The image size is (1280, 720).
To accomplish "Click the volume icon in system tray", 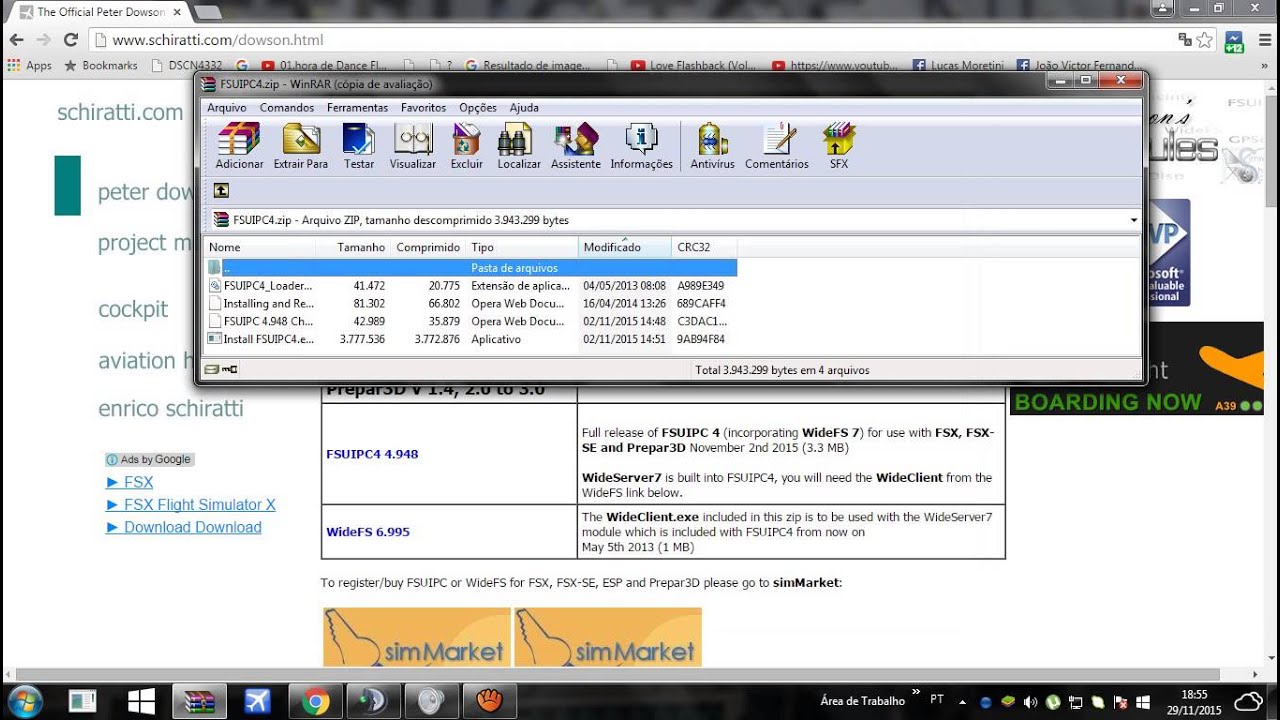I will [1031, 701].
